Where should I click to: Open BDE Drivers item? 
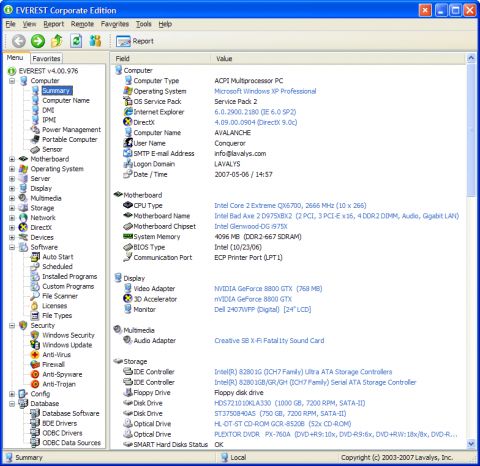click(60, 423)
